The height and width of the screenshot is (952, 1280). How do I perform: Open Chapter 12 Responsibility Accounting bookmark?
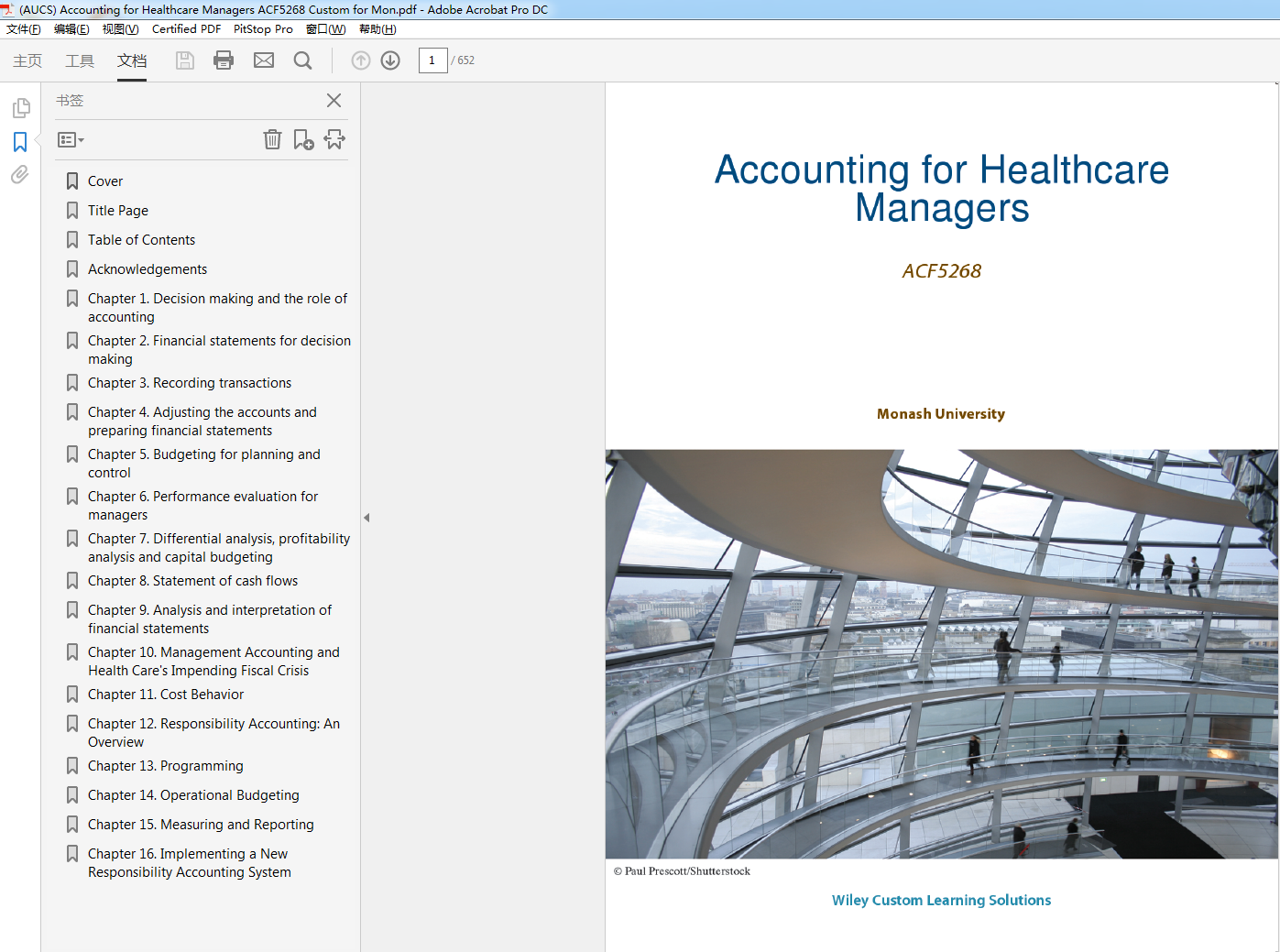[213, 733]
